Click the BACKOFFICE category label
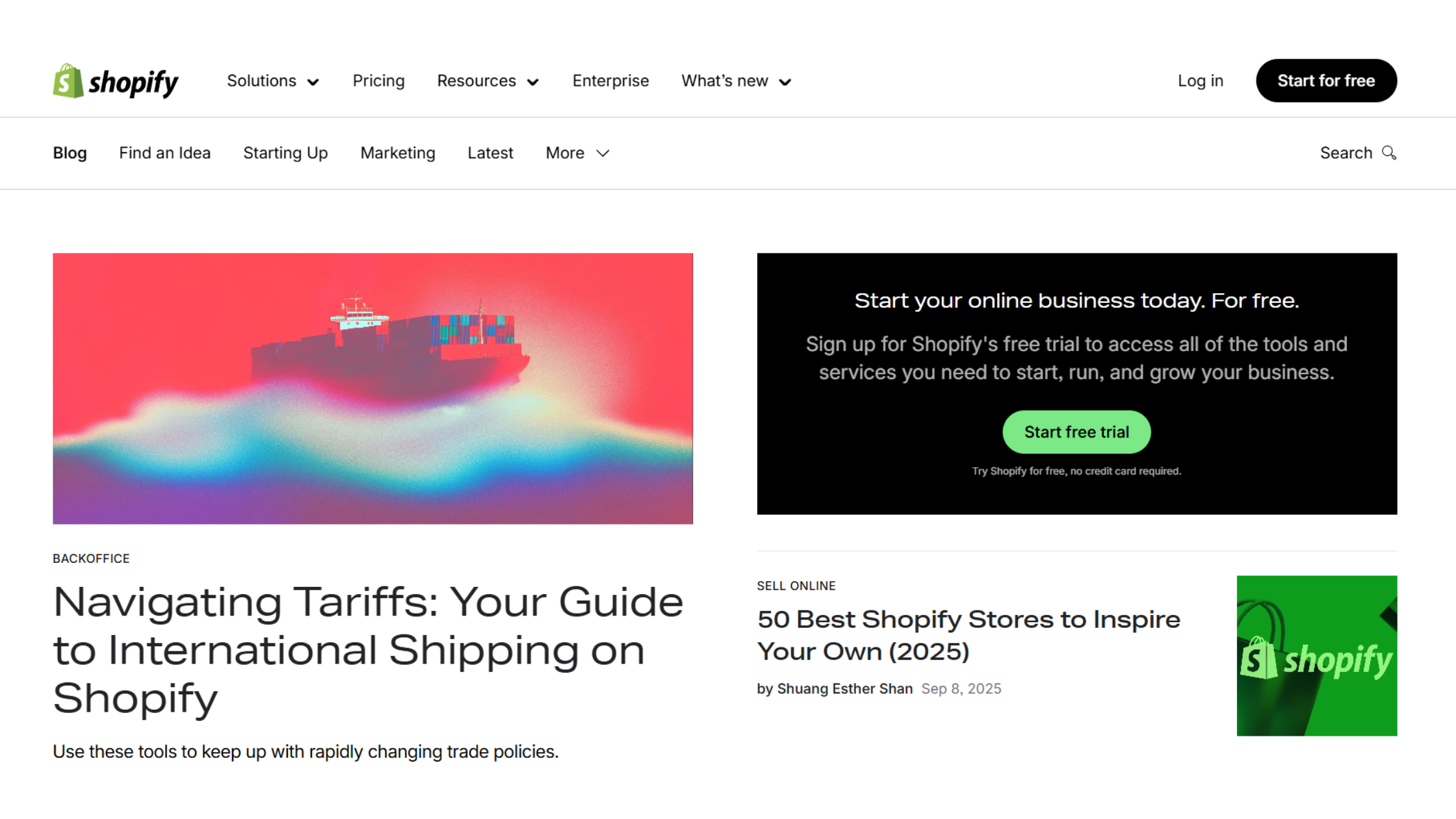 (91, 558)
